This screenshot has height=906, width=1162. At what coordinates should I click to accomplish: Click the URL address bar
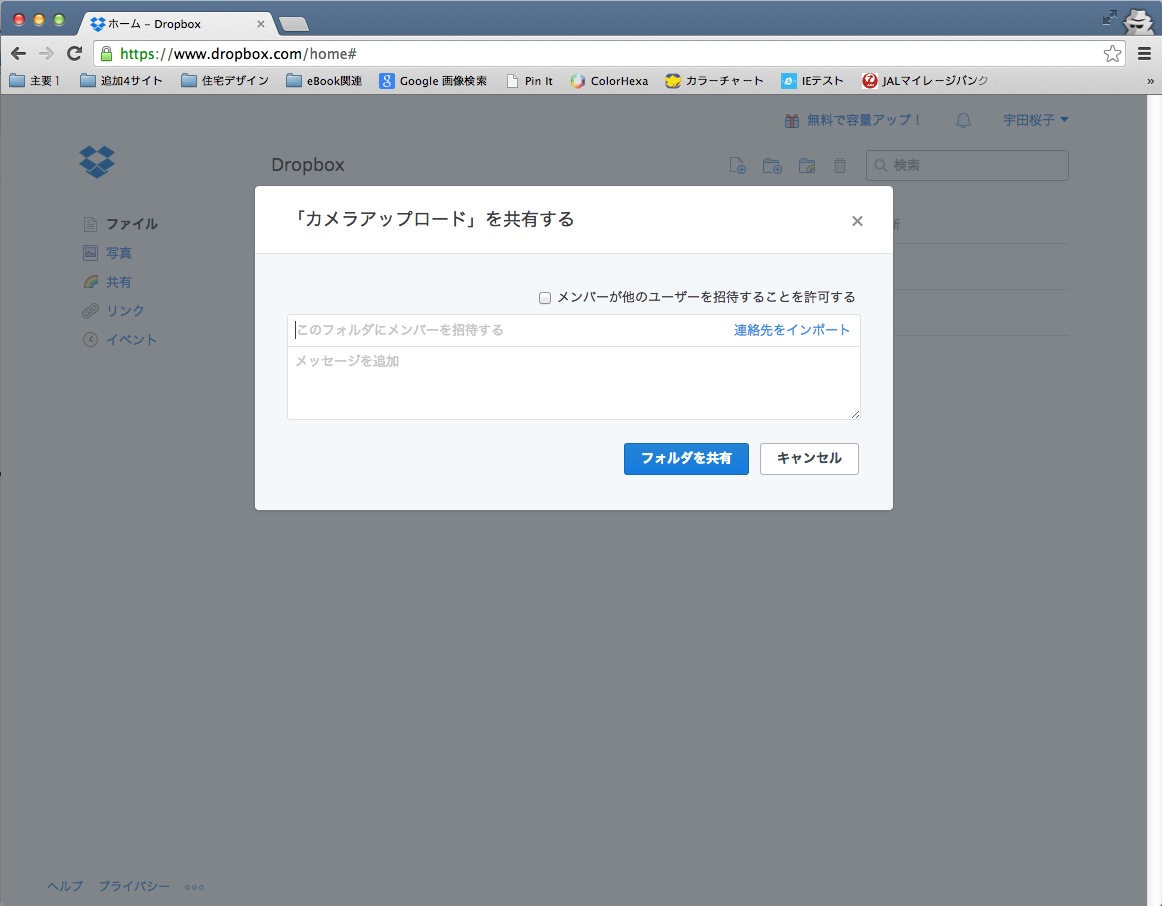coord(608,53)
